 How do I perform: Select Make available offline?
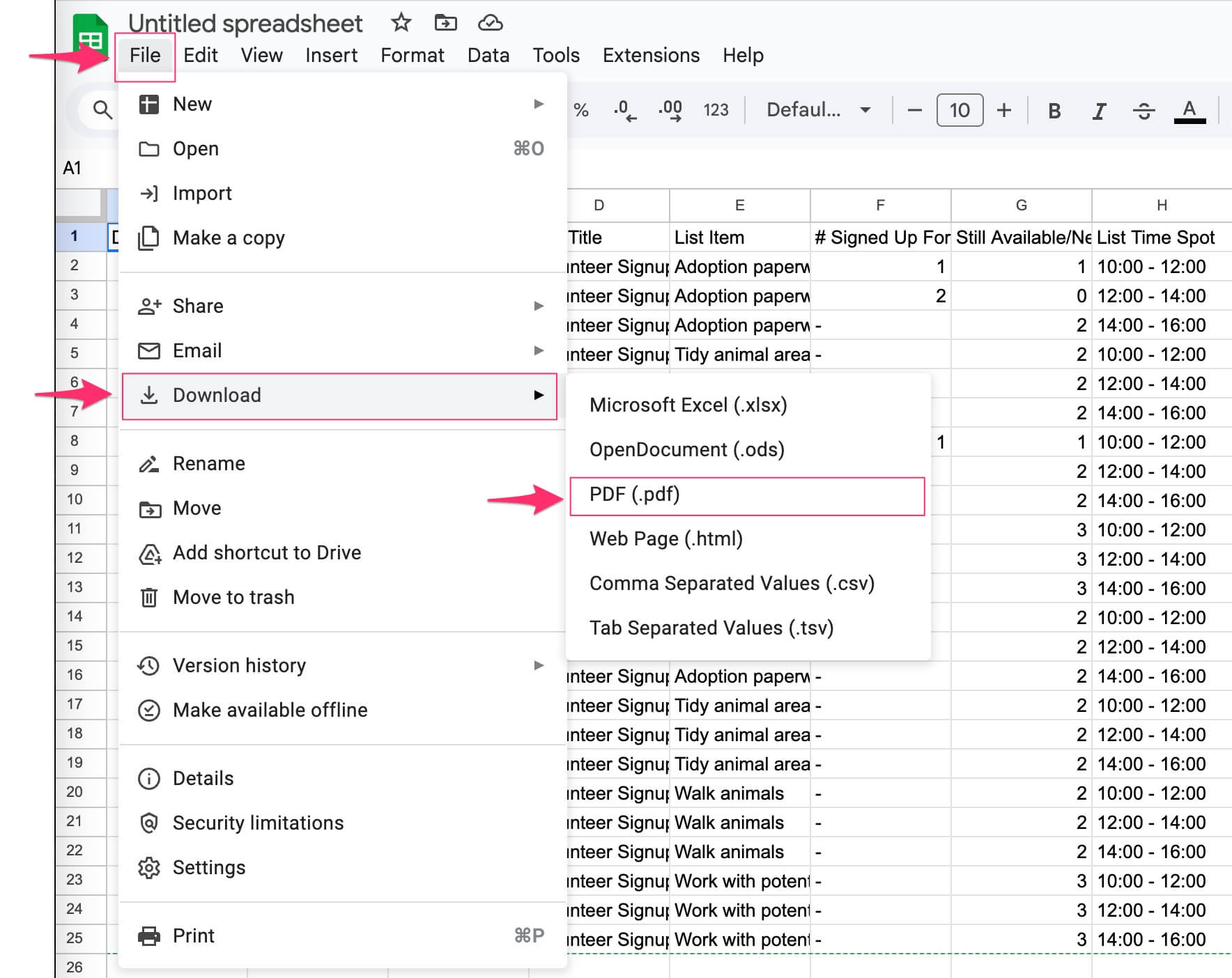pyautogui.click(x=341, y=710)
